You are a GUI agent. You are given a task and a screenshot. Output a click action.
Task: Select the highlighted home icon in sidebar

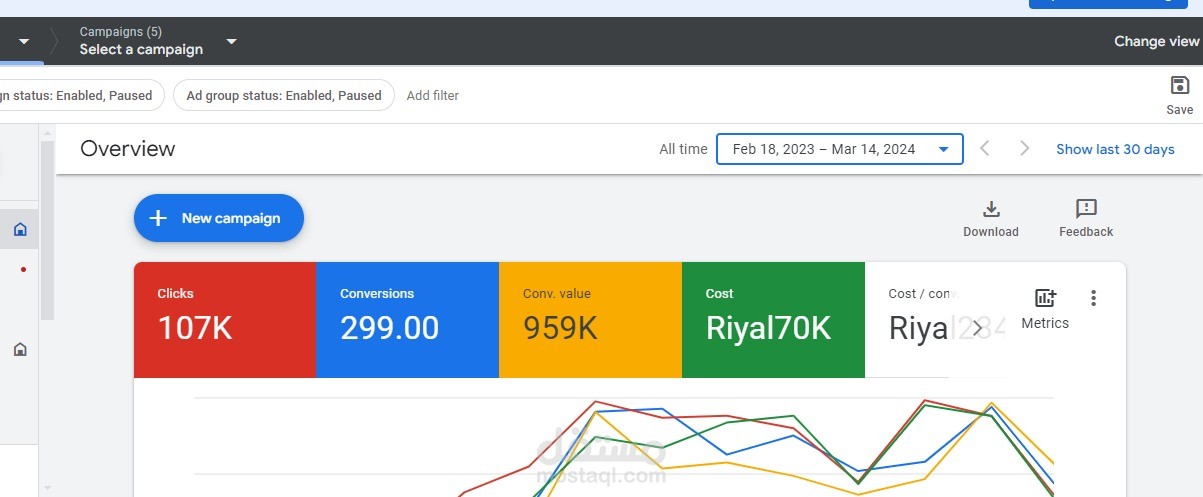point(20,229)
